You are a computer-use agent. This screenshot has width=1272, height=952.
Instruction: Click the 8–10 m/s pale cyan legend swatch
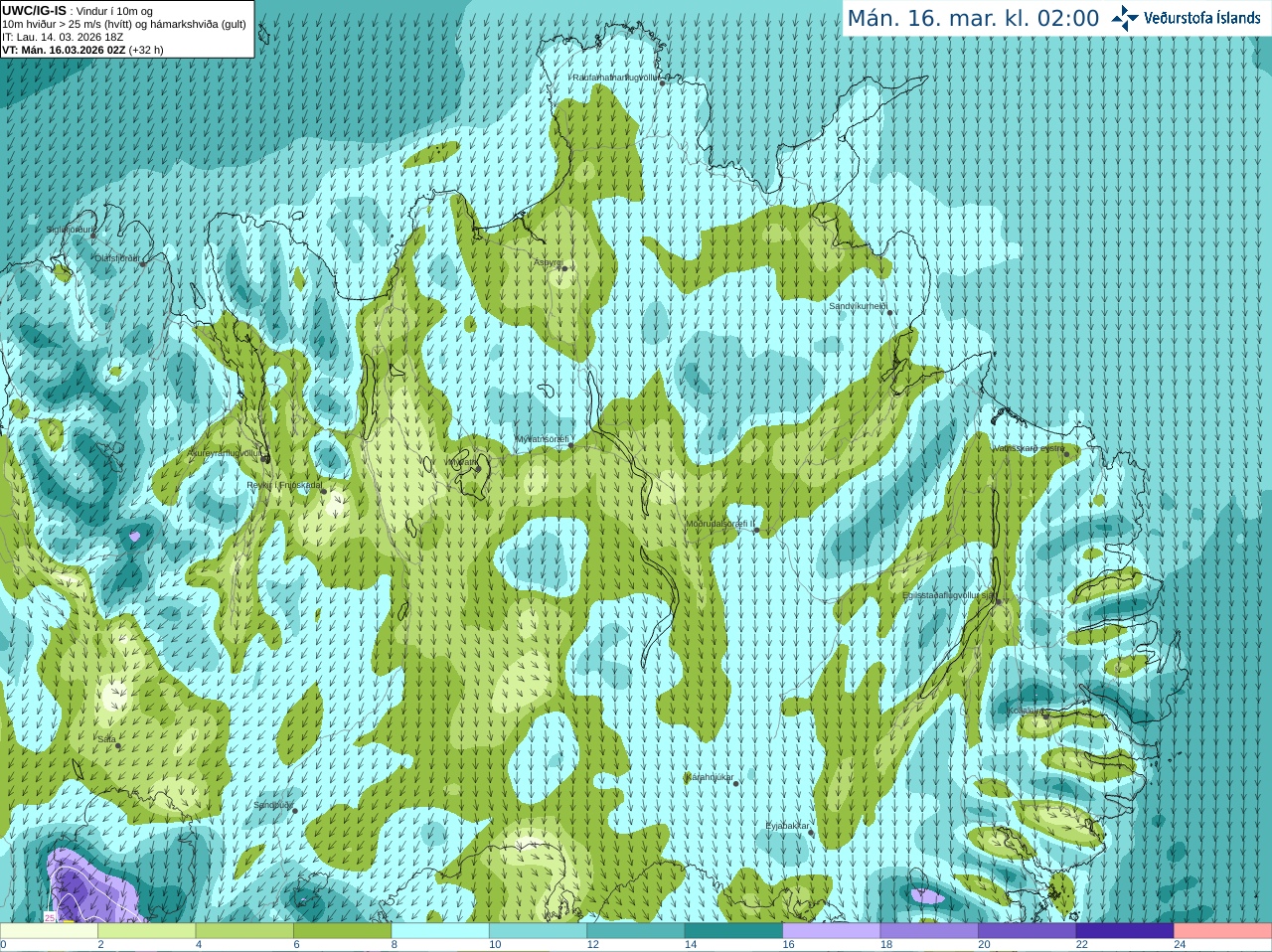(440, 931)
